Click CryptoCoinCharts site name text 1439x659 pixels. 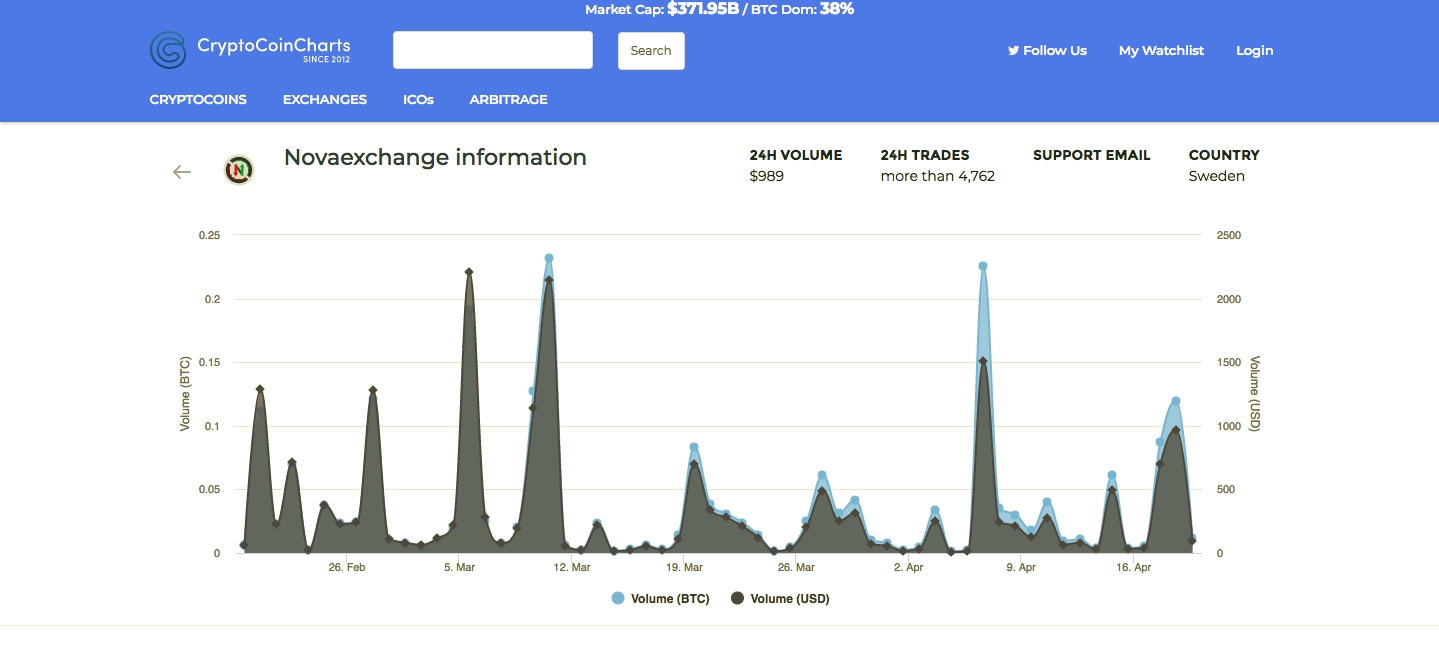pyautogui.click(x=274, y=45)
